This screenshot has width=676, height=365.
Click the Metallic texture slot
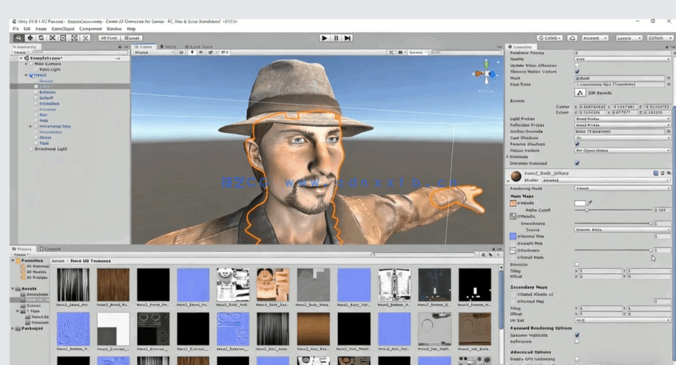[x=513, y=216]
